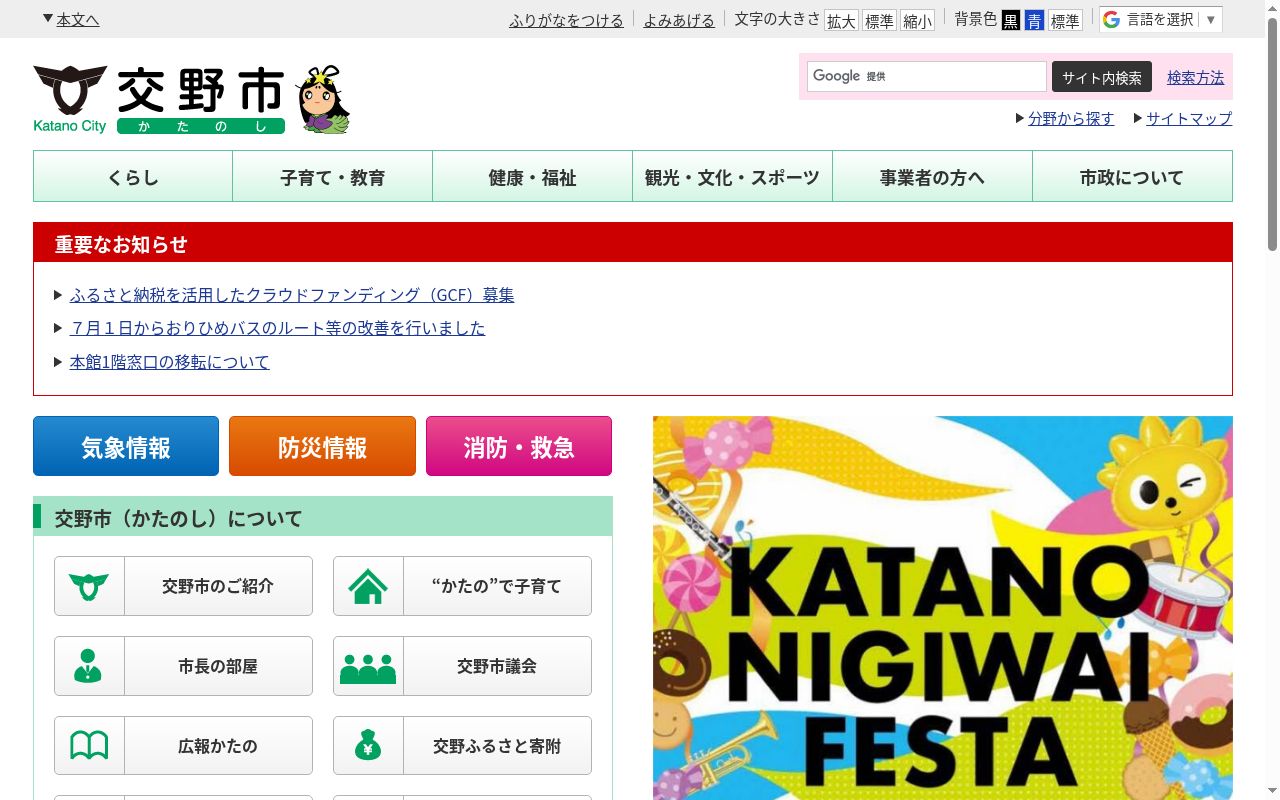Select black background color 黒
The height and width of the screenshot is (800, 1280).
[1011, 20]
